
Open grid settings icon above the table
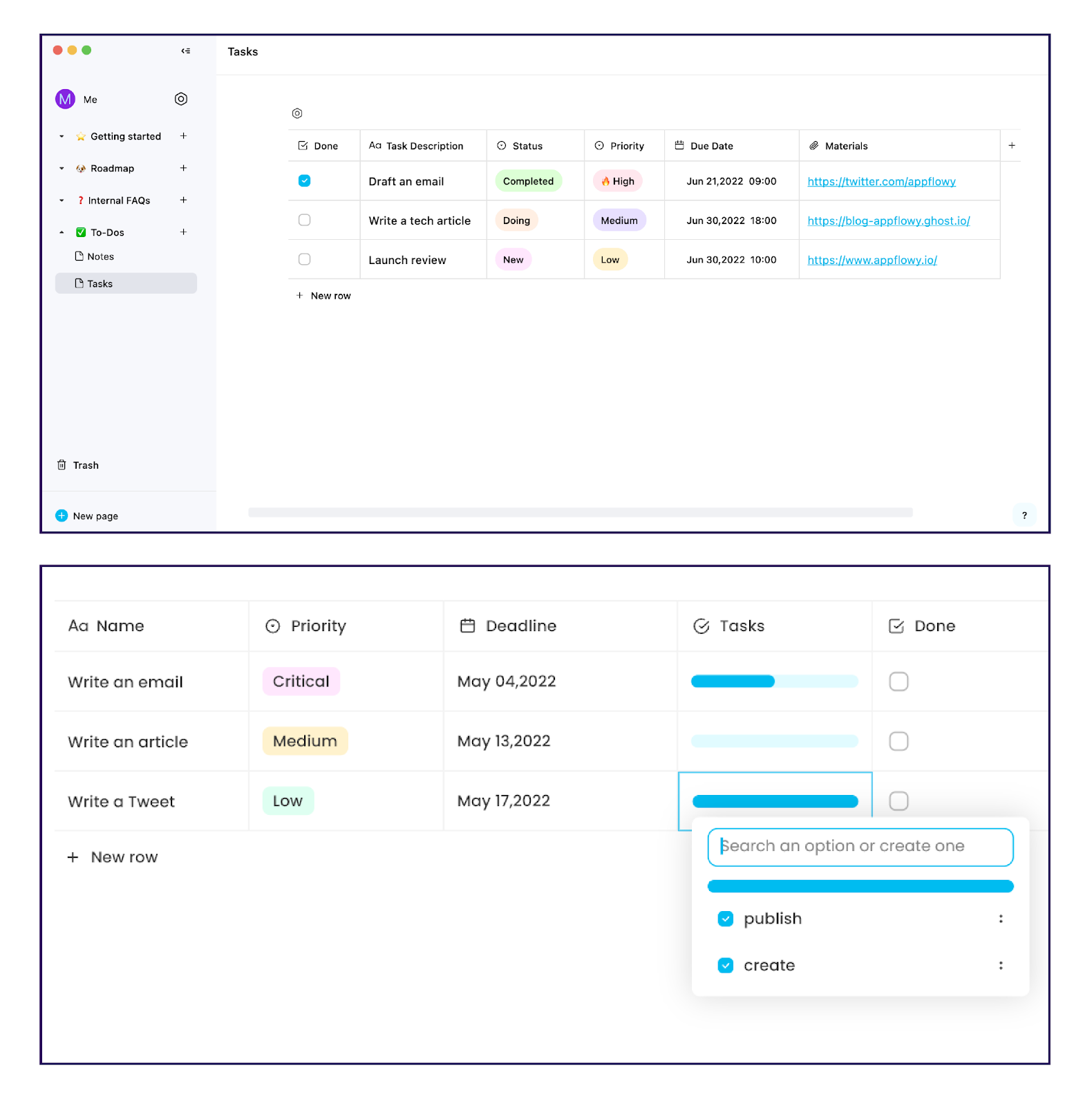[x=297, y=113]
